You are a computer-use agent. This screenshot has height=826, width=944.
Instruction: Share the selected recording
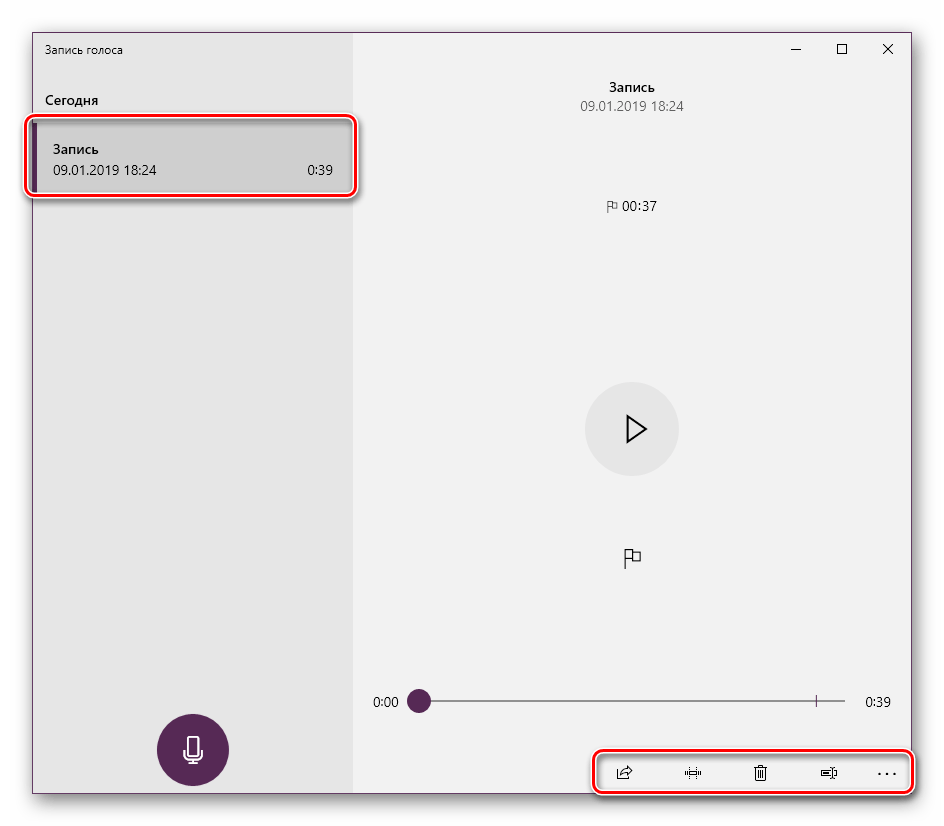click(x=624, y=772)
